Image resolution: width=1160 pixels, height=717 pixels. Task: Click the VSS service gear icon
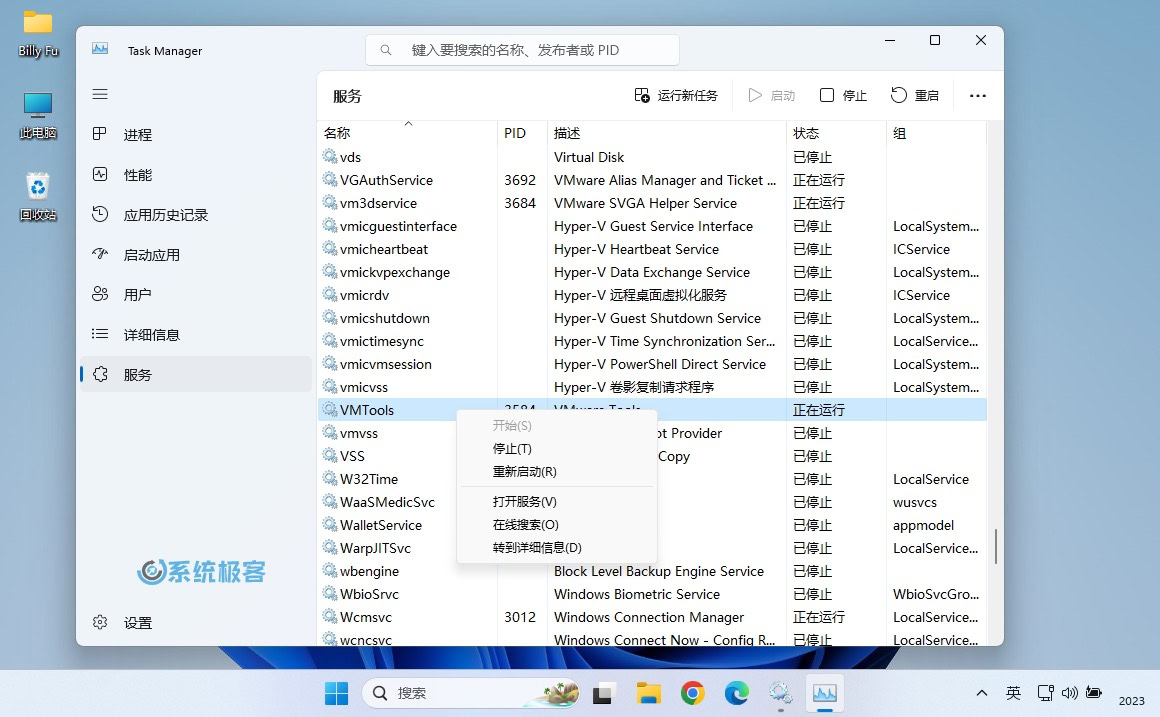[x=330, y=454]
